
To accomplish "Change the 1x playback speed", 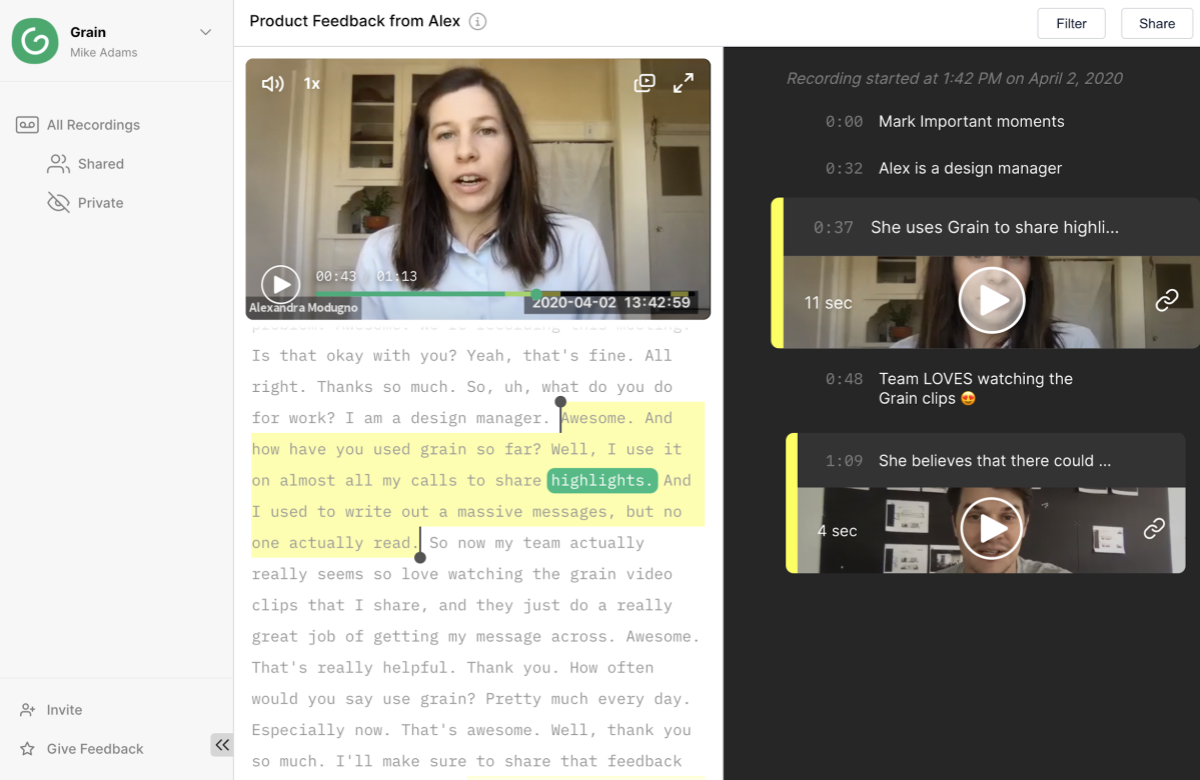I will pos(312,84).
